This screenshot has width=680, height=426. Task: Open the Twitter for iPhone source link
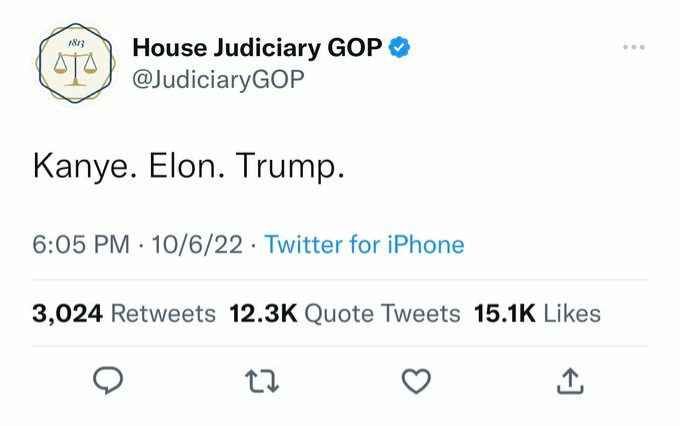[x=364, y=244]
